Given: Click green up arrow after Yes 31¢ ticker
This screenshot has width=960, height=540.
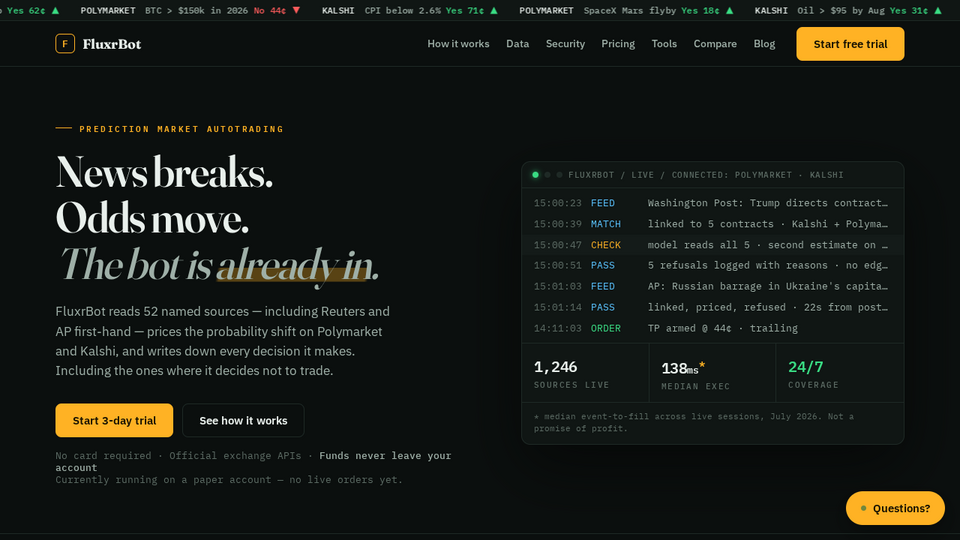Looking at the screenshot, I should pyautogui.click(x=937, y=10).
